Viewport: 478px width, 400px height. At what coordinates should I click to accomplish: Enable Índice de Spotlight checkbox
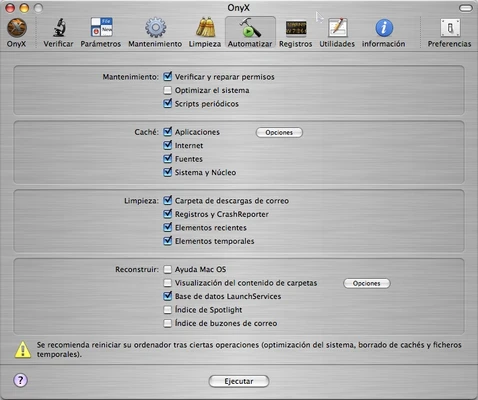click(168, 310)
